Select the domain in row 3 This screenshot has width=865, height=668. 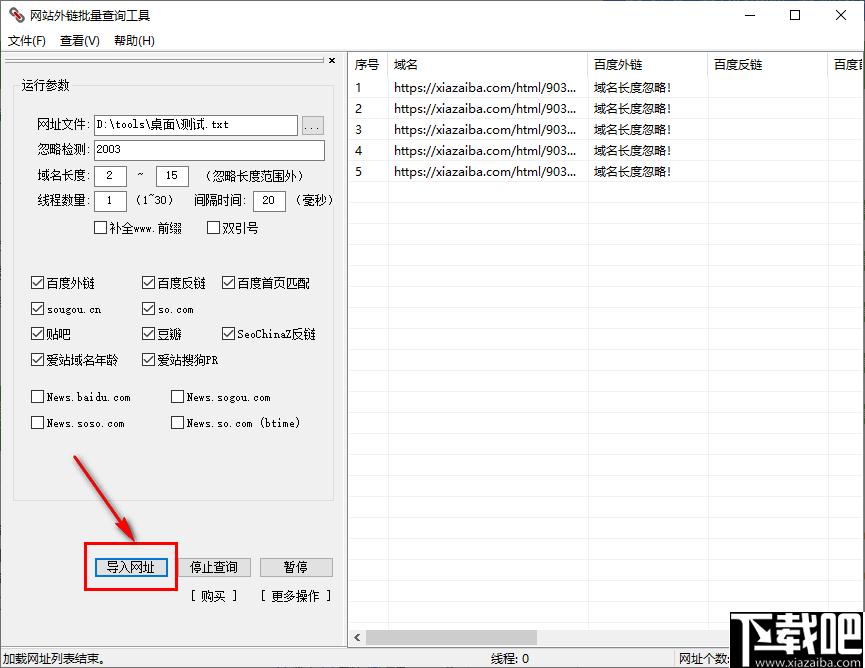tap(485, 130)
